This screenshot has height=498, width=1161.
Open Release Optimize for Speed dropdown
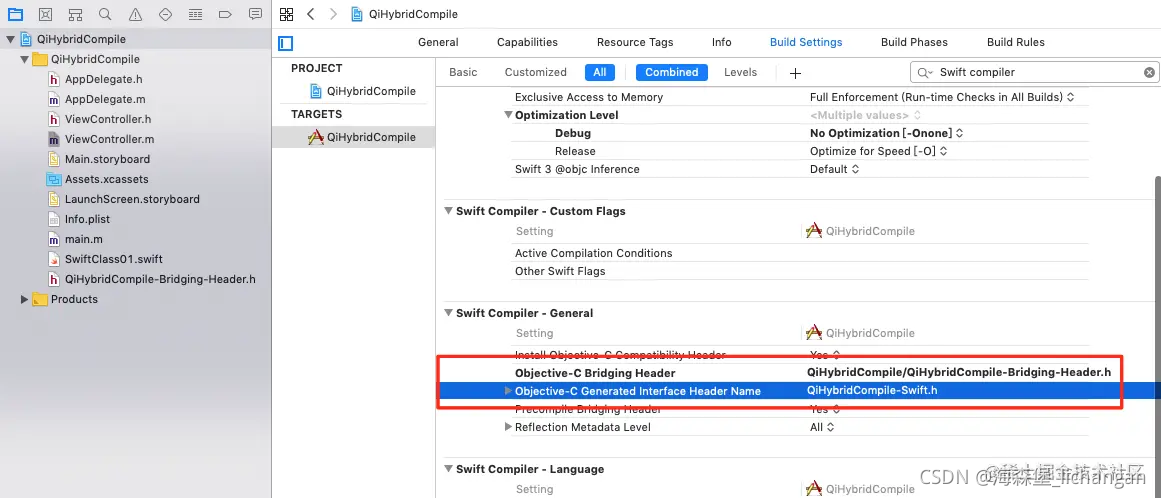[x=878, y=151]
